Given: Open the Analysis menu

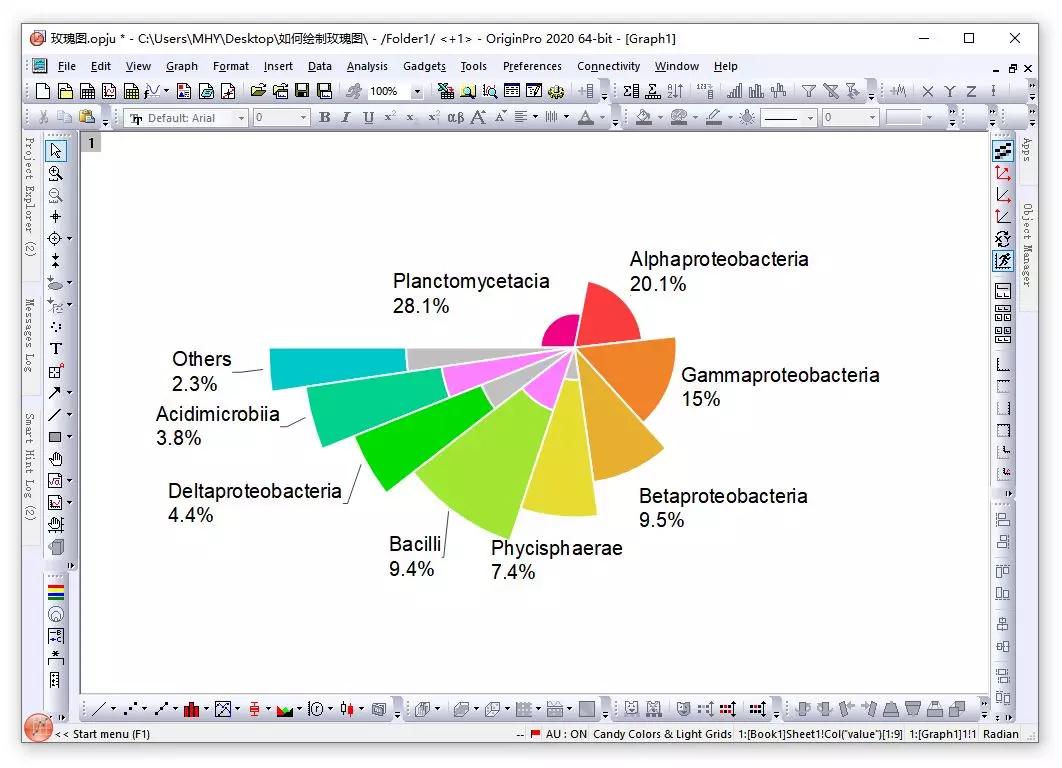Looking at the screenshot, I should (x=367, y=66).
